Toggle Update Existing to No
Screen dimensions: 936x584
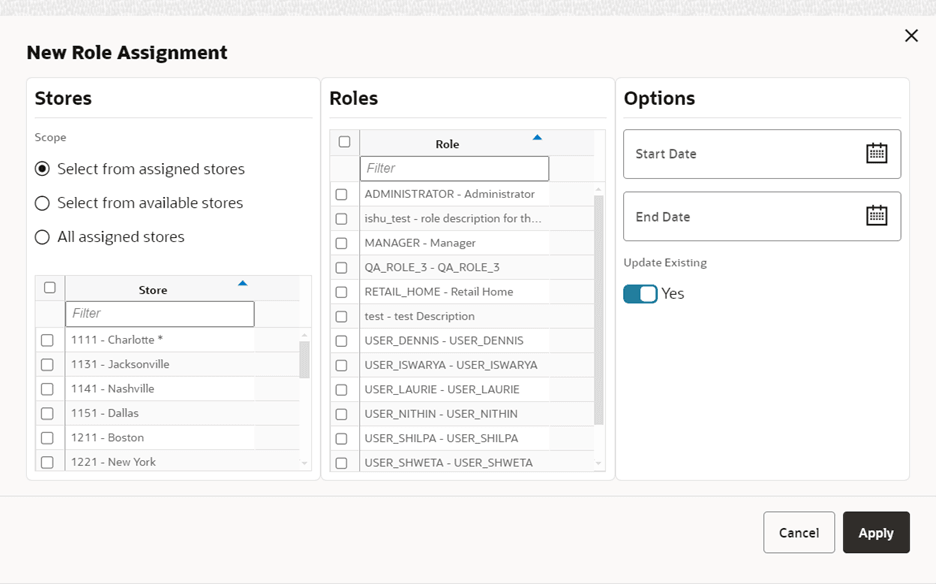tap(640, 293)
